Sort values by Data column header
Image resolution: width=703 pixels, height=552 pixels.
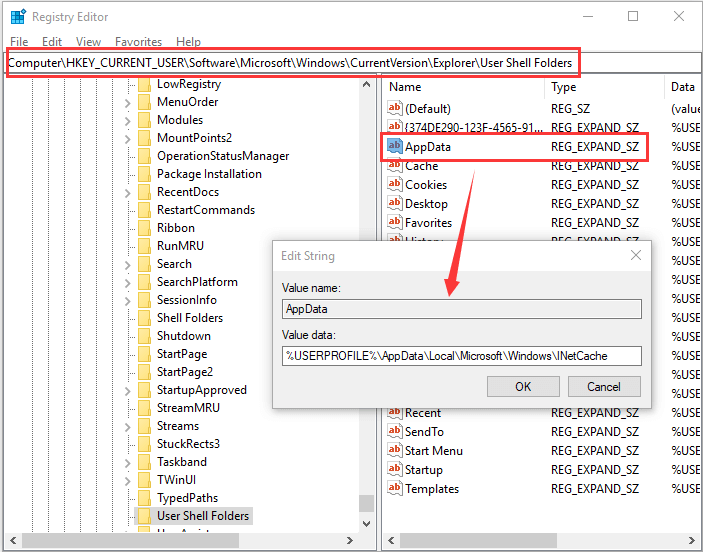tap(683, 87)
